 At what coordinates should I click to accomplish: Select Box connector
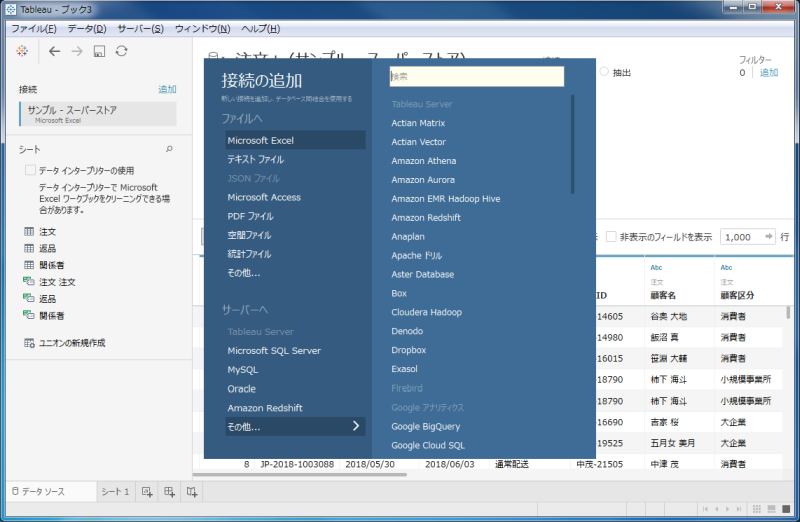(399, 293)
